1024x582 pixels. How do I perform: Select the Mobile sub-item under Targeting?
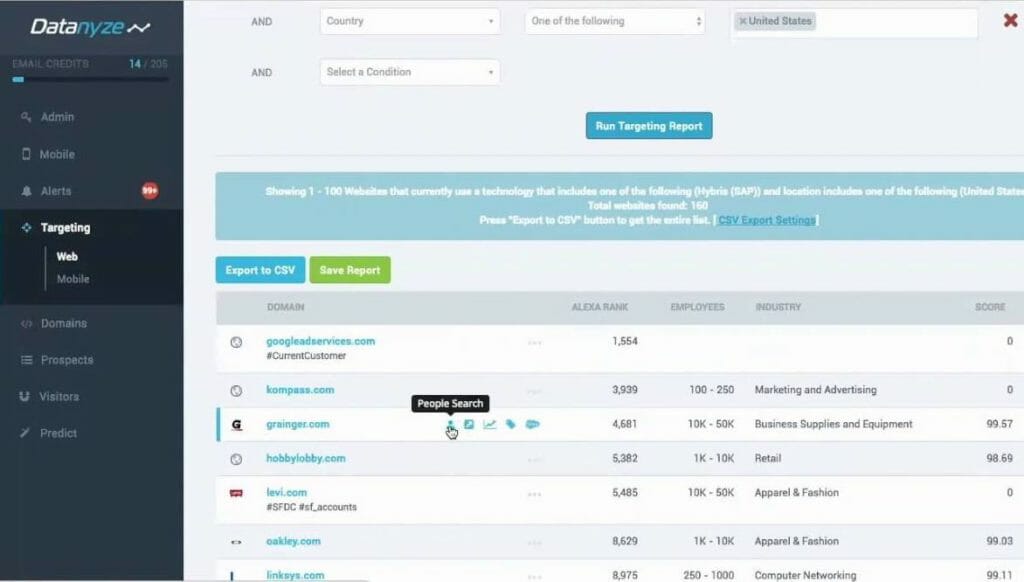(x=72, y=279)
